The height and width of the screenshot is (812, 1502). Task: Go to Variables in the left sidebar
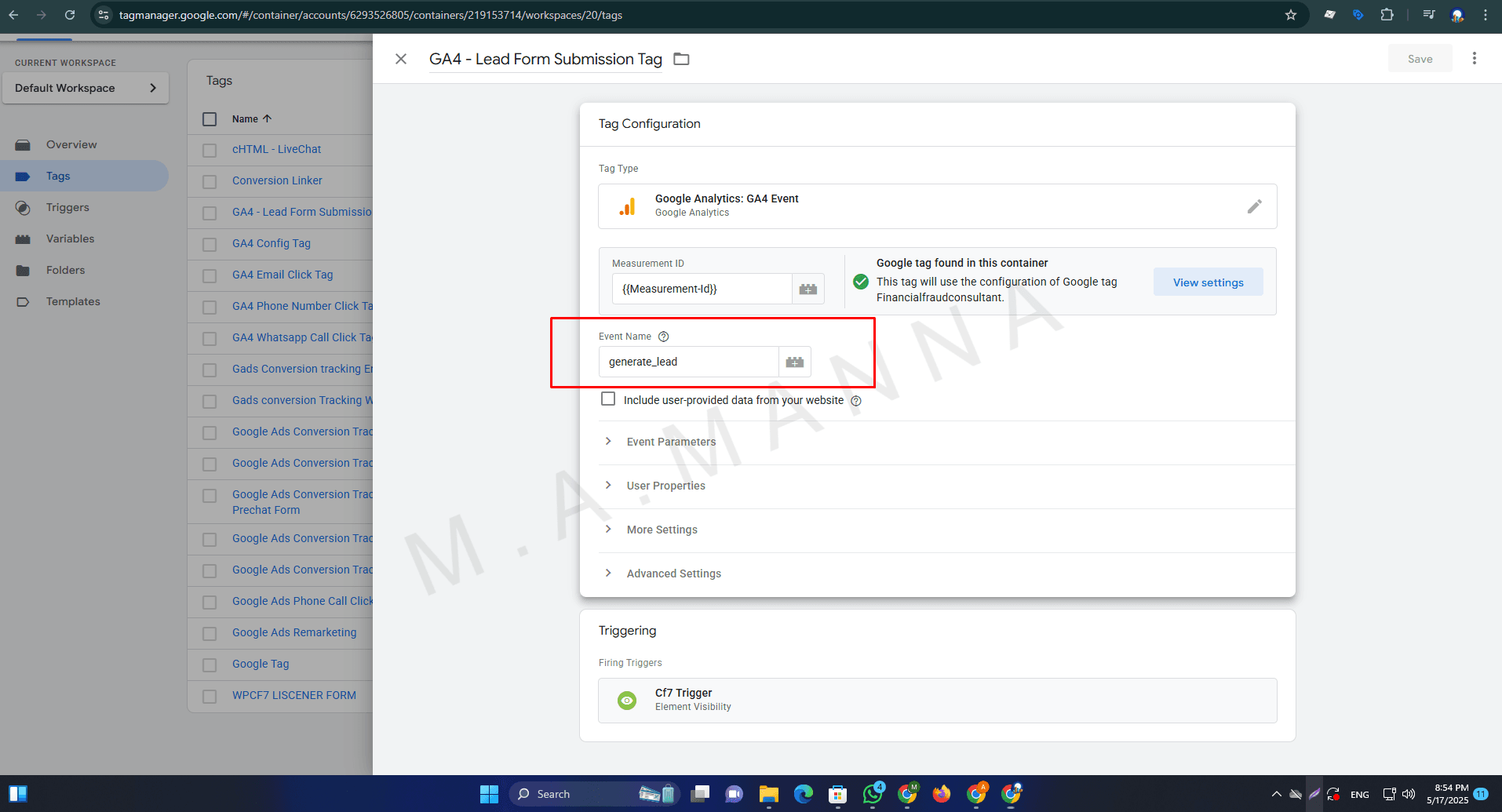click(70, 239)
